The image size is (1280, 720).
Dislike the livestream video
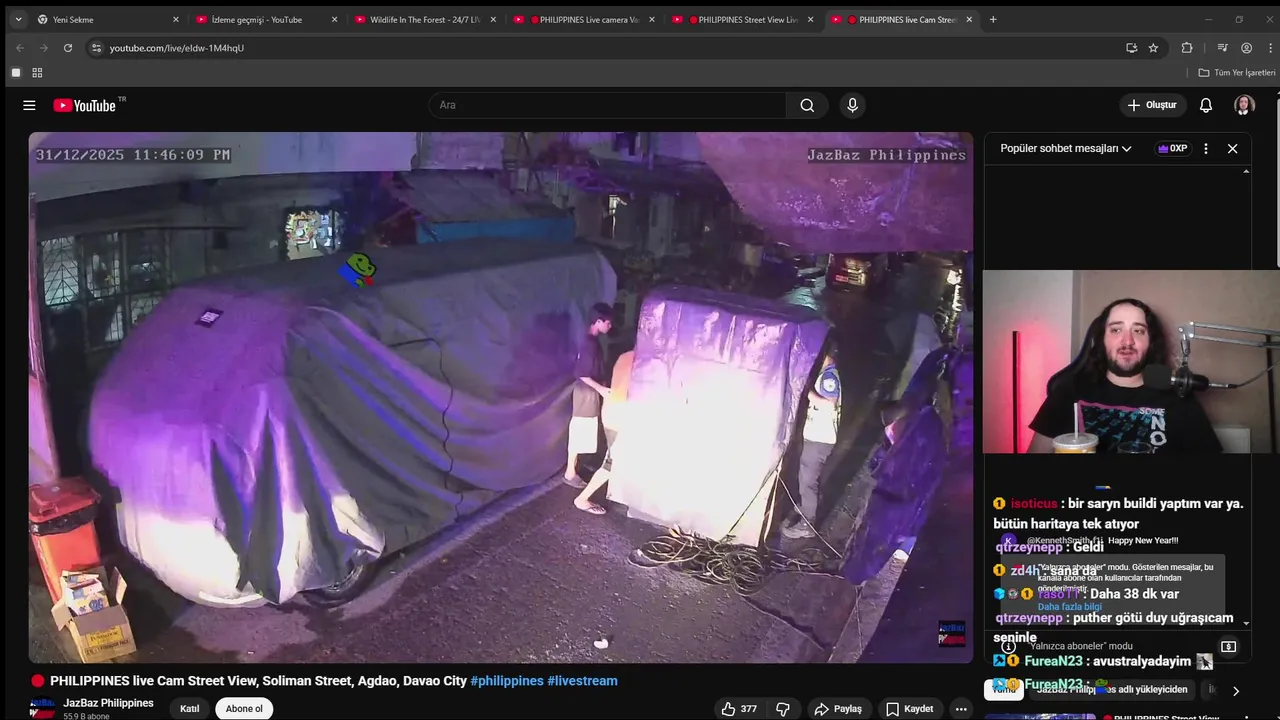pos(783,709)
